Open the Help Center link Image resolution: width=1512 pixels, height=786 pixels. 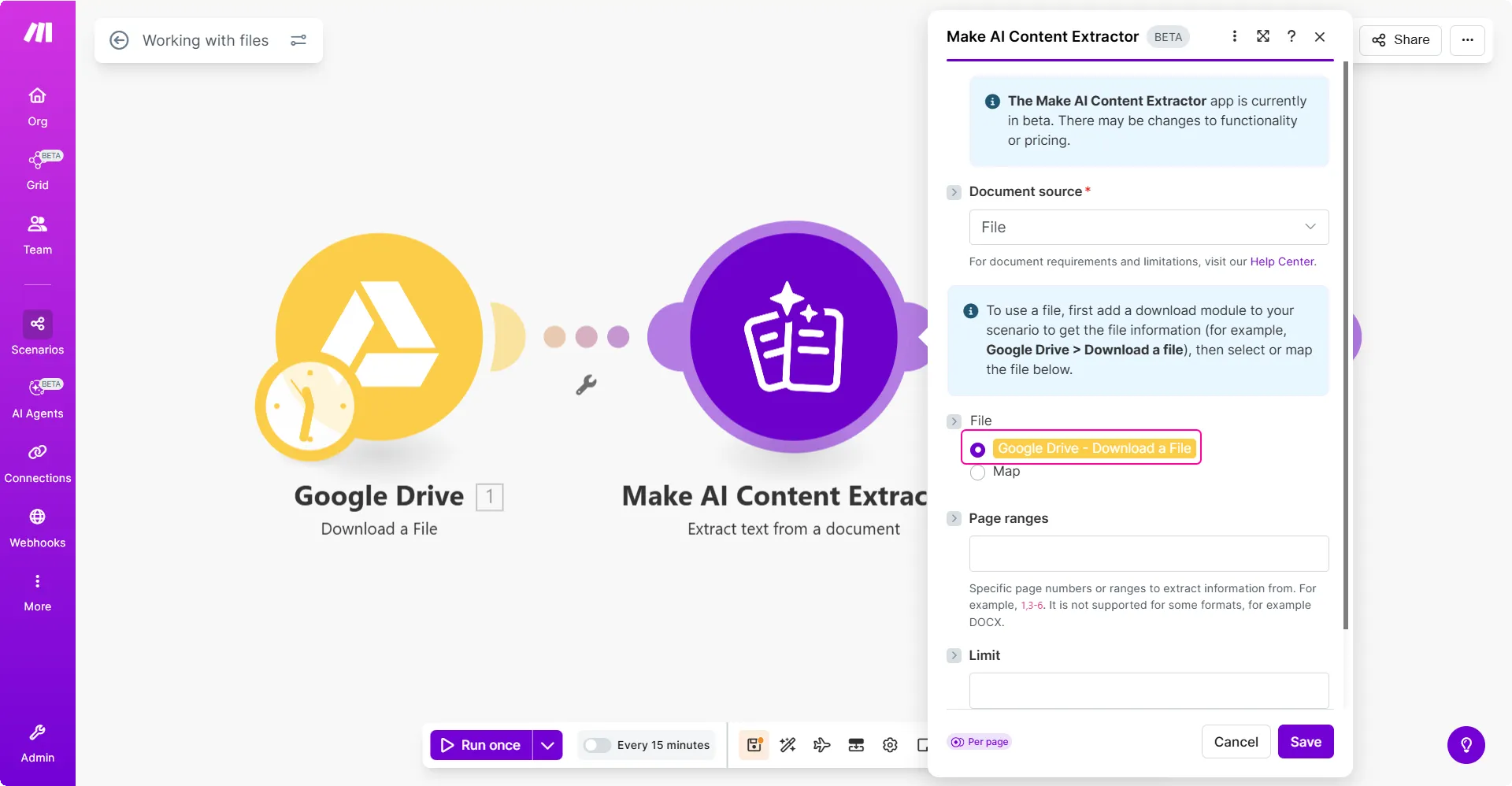1282,261
